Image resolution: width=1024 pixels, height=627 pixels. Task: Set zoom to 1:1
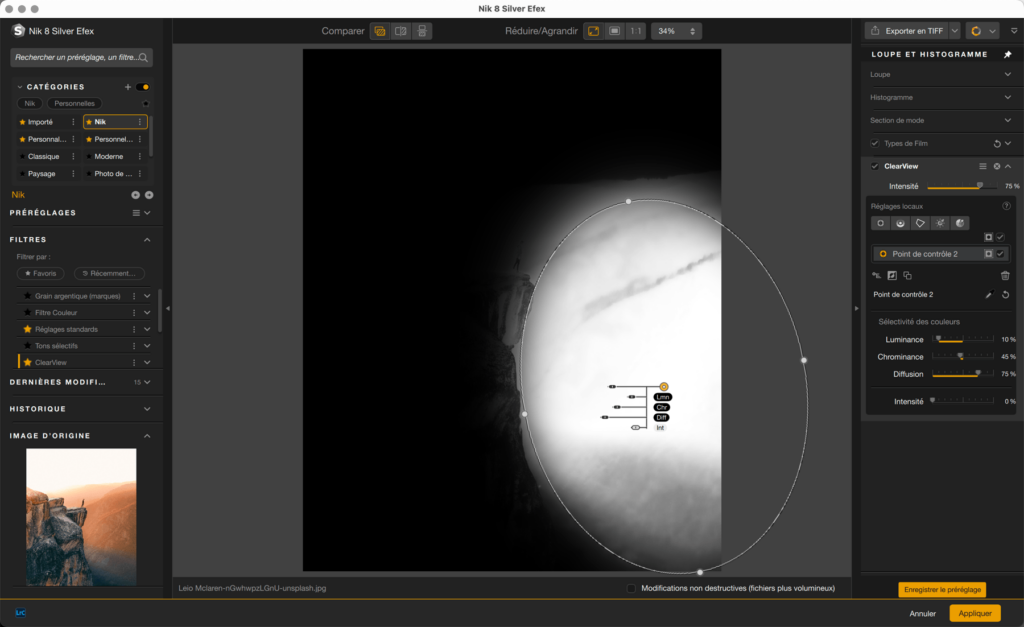click(635, 31)
